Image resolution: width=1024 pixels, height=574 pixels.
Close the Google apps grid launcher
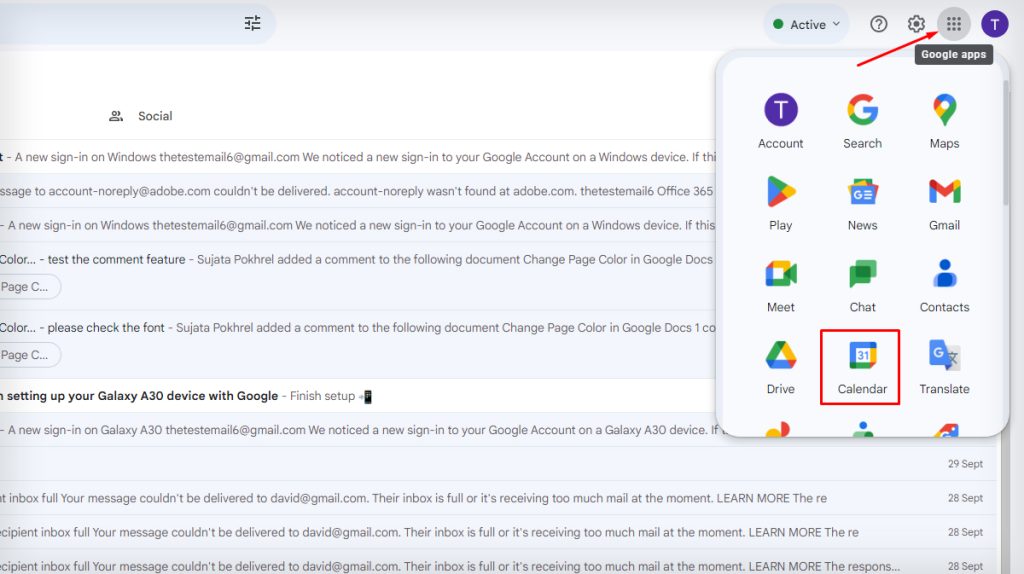[x=953, y=24]
